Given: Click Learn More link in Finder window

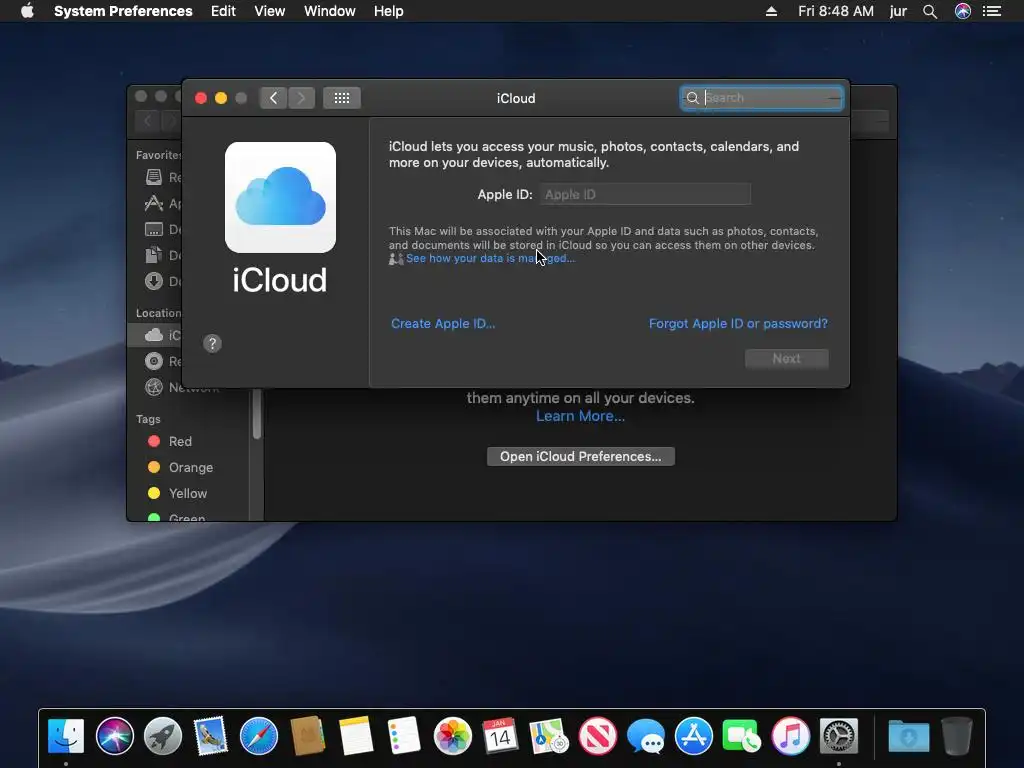Looking at the screenshot, I should (x=580, y=416).
